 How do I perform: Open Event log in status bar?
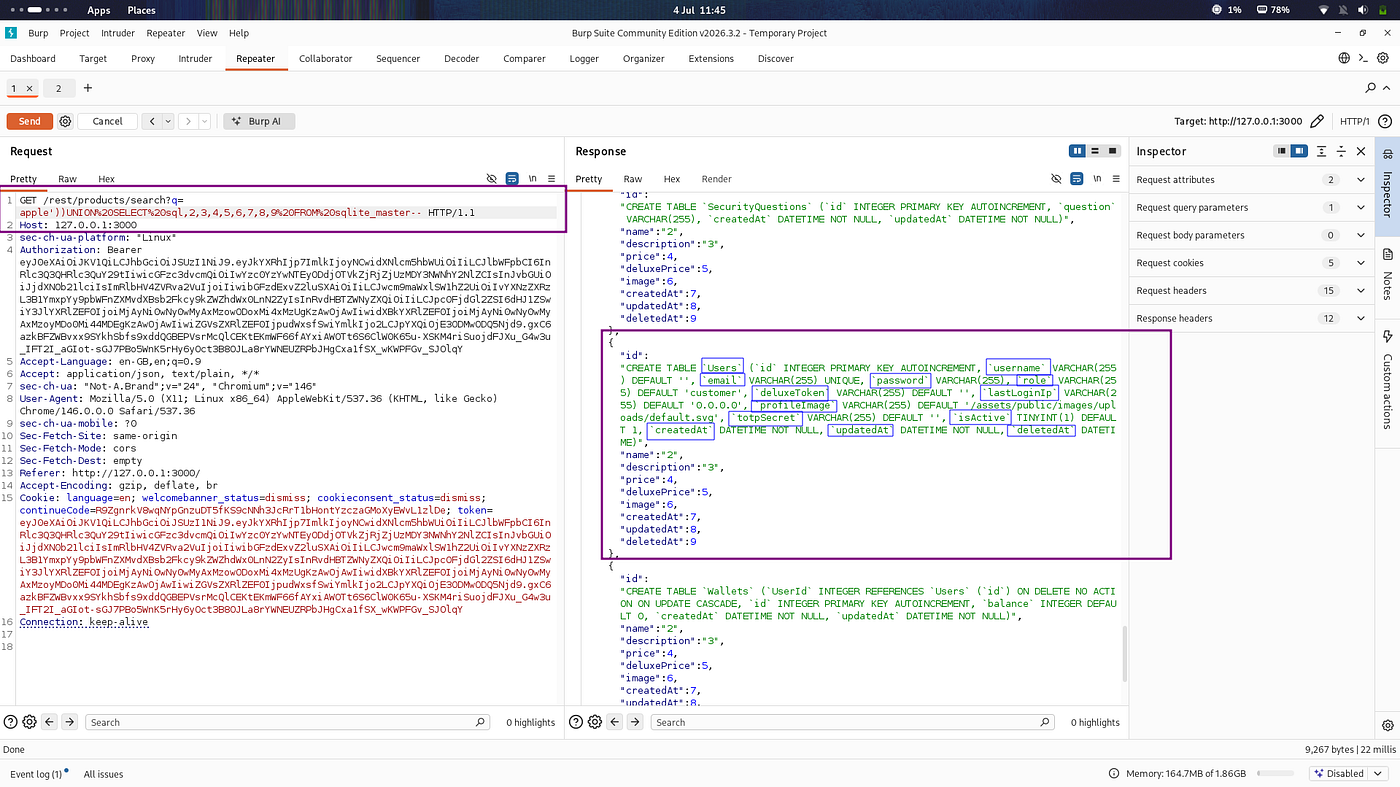38,773
